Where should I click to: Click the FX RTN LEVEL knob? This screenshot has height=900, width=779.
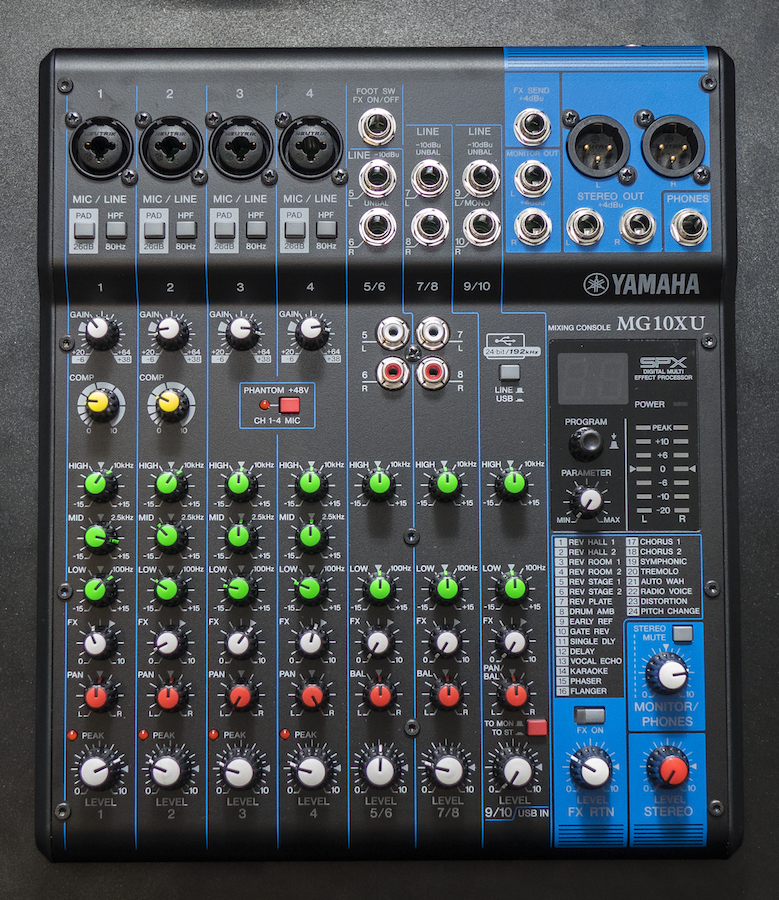(593, 770)
